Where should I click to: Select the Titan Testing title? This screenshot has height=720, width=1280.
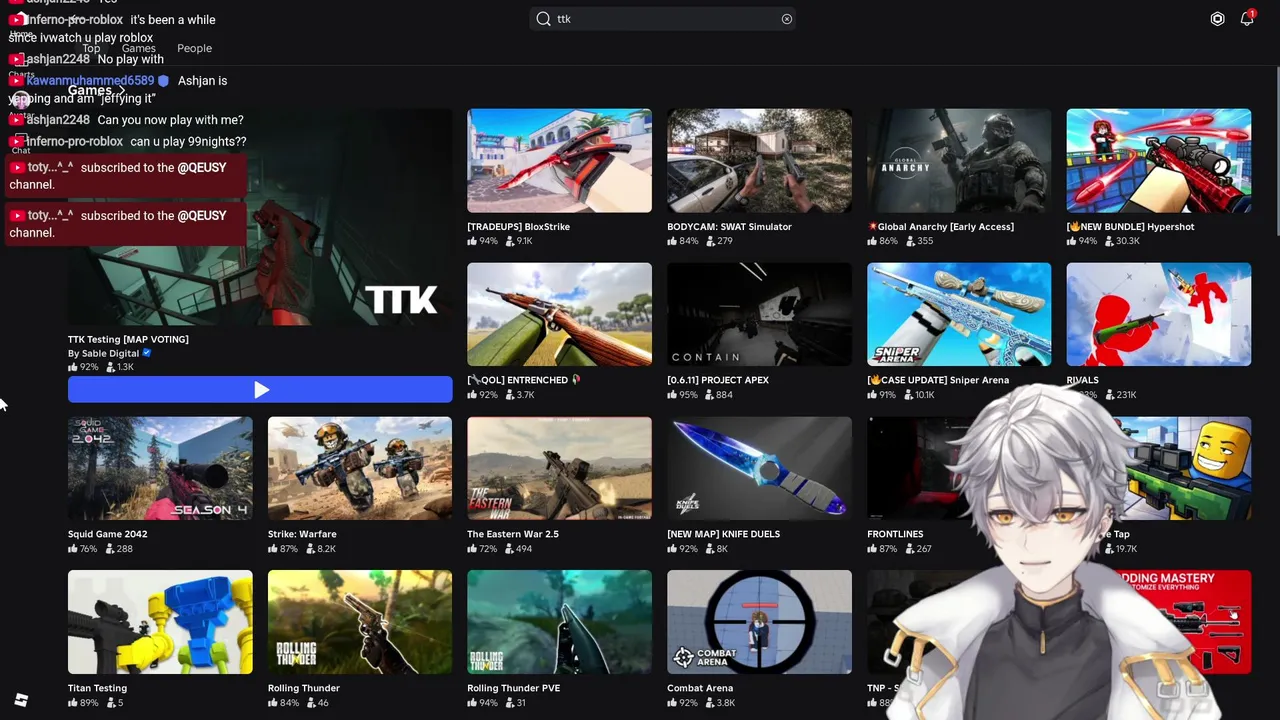click(x=97, y=688)
